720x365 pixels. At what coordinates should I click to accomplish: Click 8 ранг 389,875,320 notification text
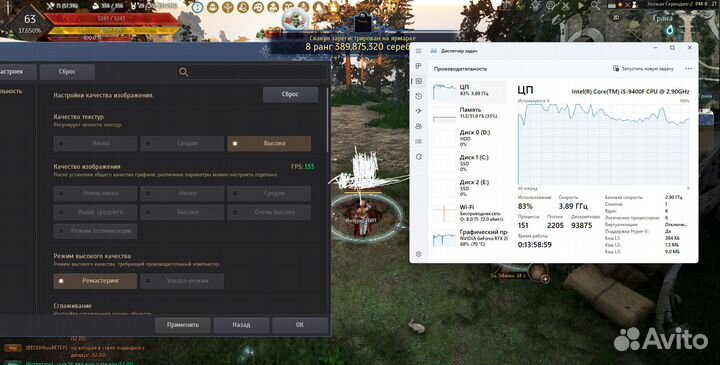point(358,46)
